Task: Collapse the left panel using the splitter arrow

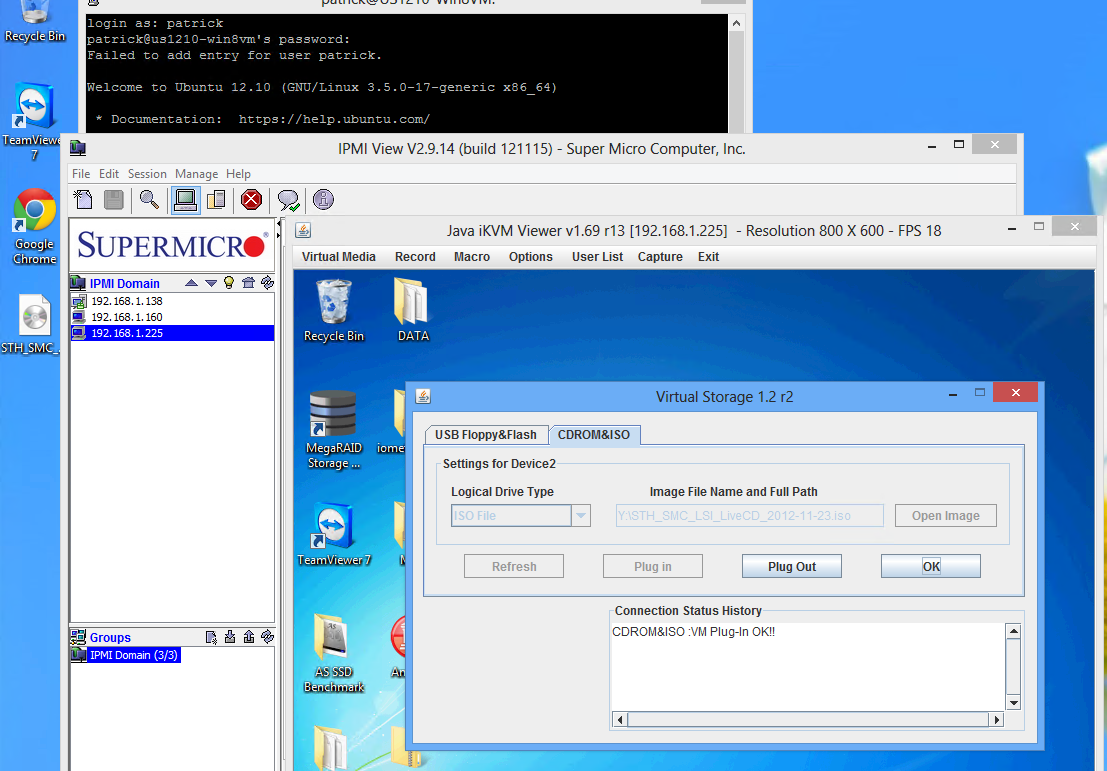Action: pos(280,225)
